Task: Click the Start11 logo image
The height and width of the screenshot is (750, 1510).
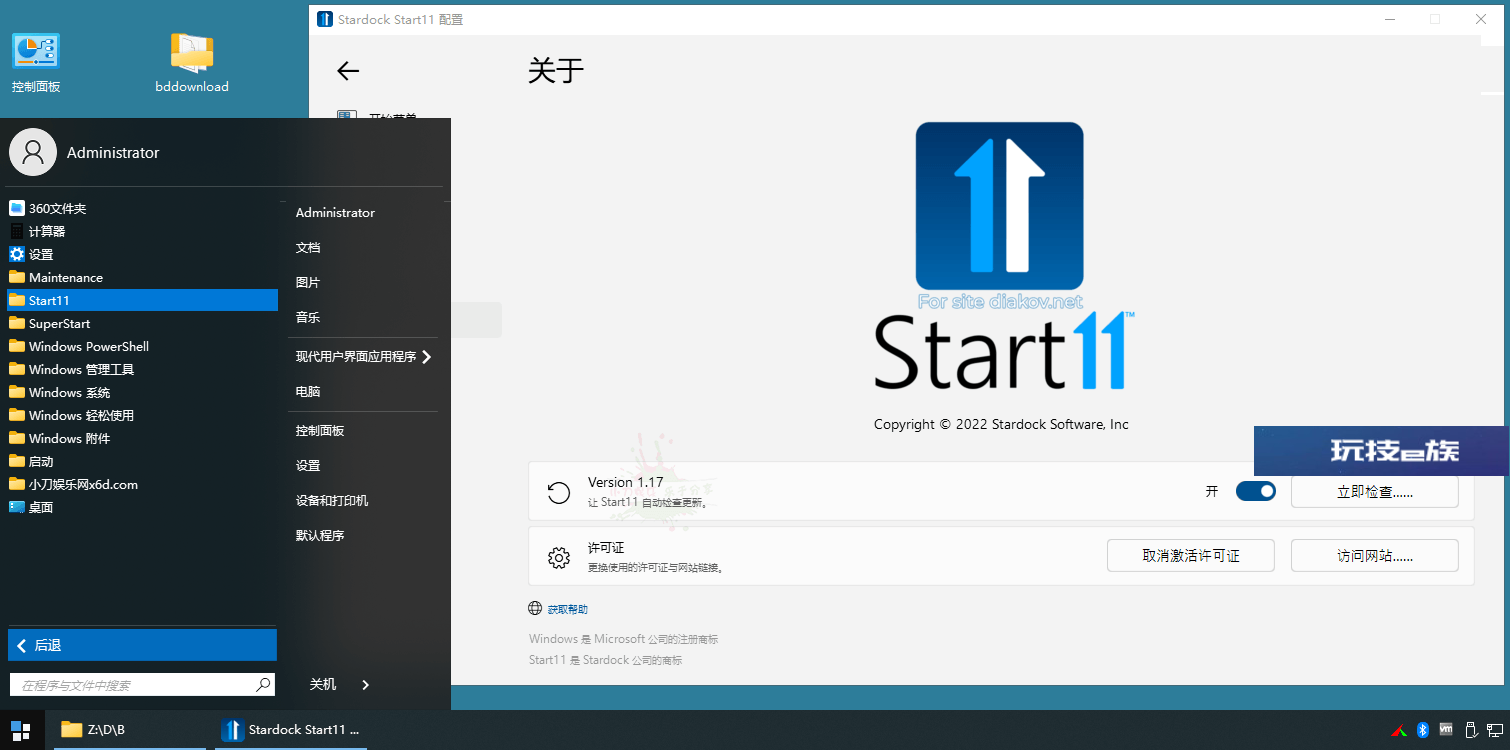Action: (x=1000, y=207)
